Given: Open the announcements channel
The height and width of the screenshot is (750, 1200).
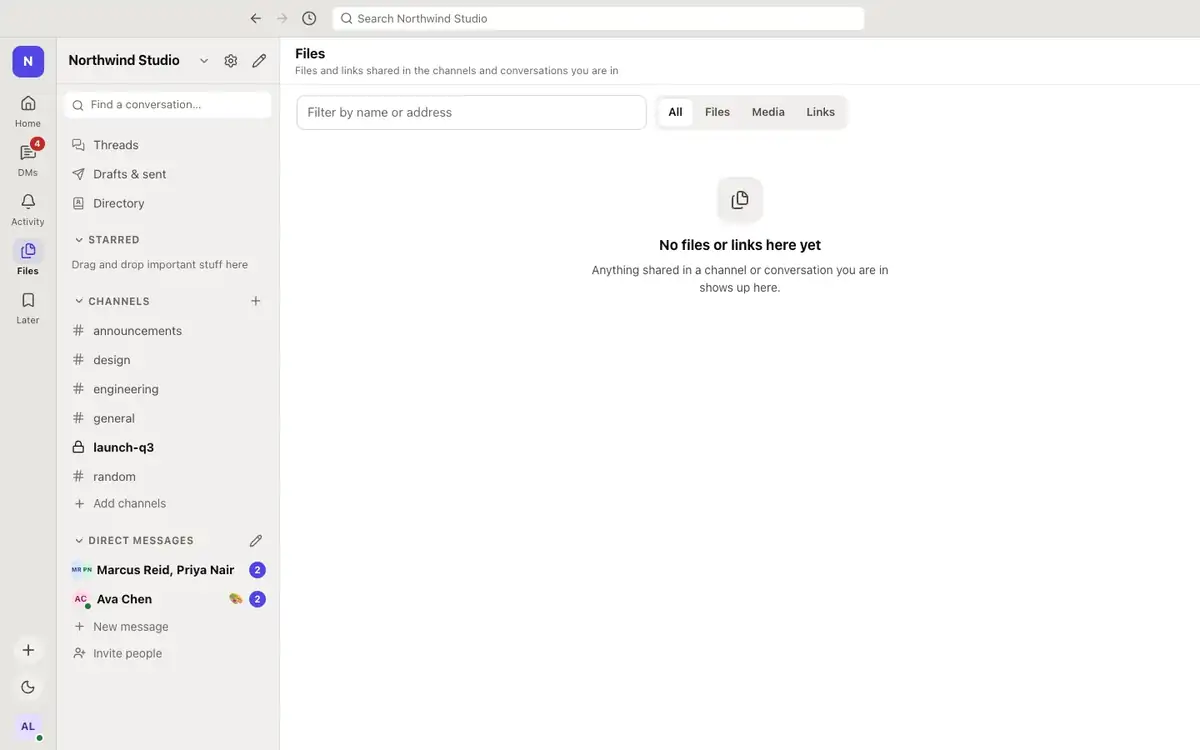Looking at the screenshot, I should click(x=168, y=331).
